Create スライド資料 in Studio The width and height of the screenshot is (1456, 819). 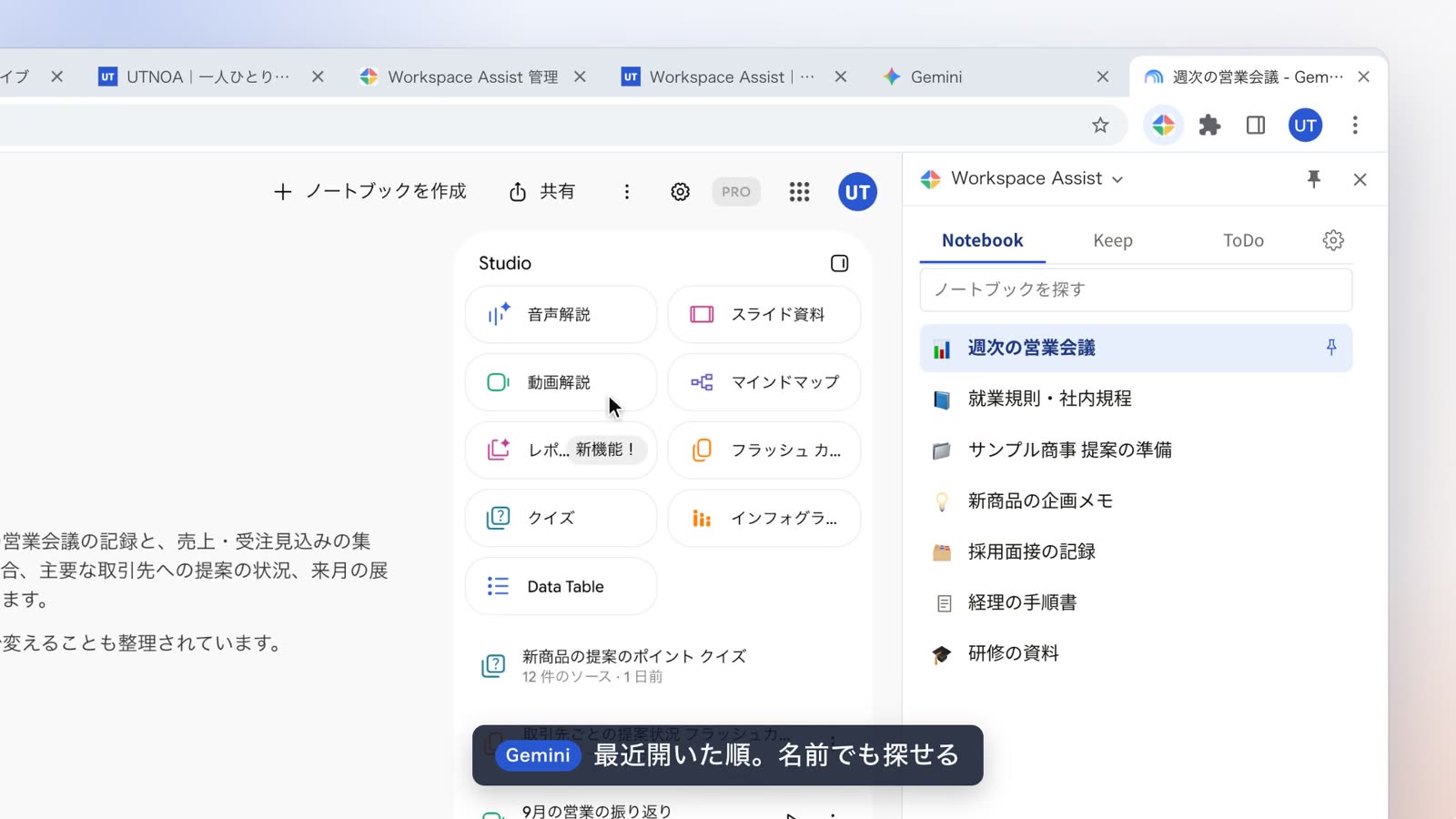(764, 315)
